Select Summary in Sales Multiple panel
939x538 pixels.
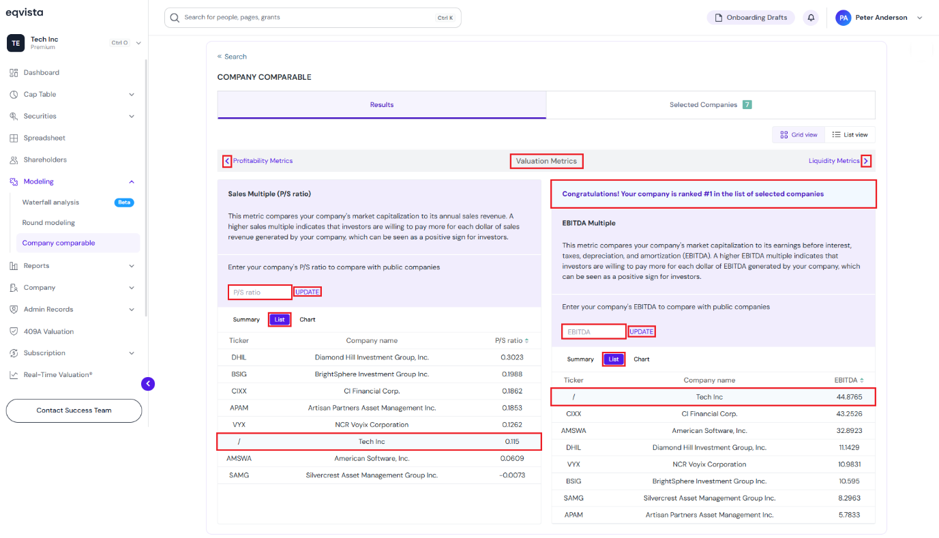(246, 320)
